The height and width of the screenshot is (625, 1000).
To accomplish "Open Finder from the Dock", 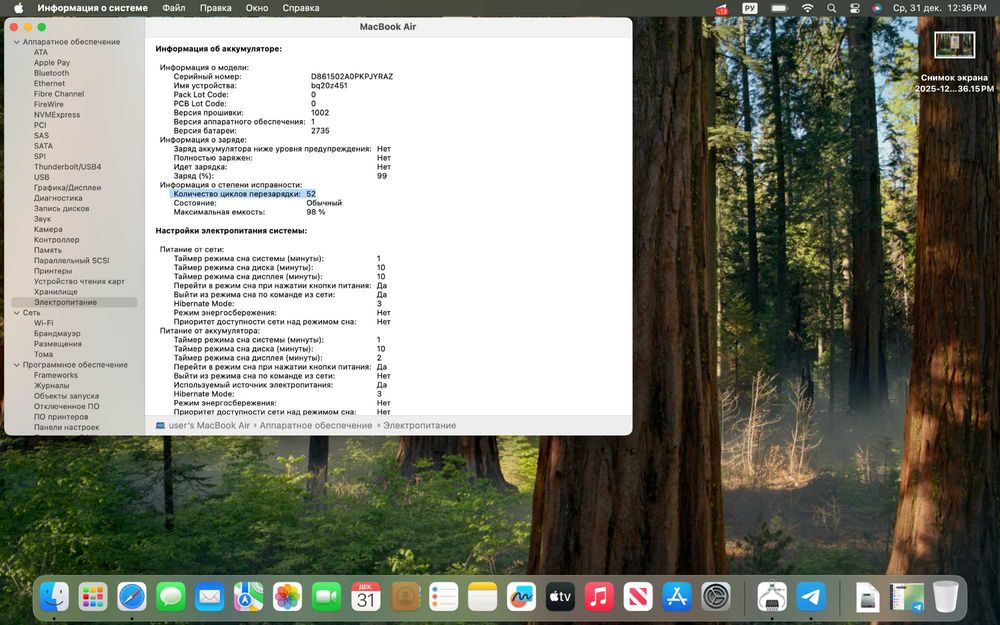I will point(54,597).
